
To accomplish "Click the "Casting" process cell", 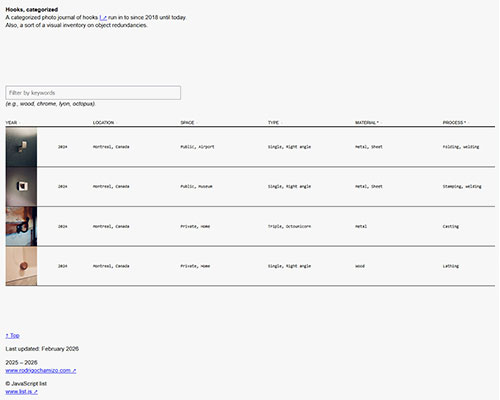I will pyautogui.click(x=451, y=226).
